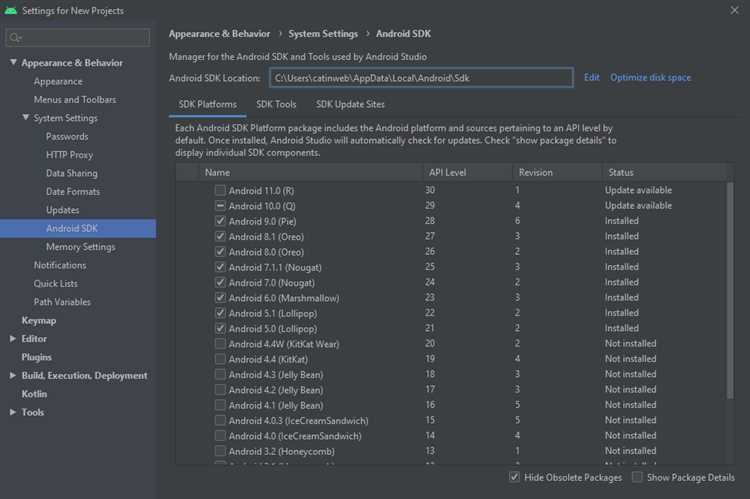The width and height of the screenshot is (750, 499).
Task: Click the Edit link for the SDK location
Action: pyautogui.click(x=592, y=78)
